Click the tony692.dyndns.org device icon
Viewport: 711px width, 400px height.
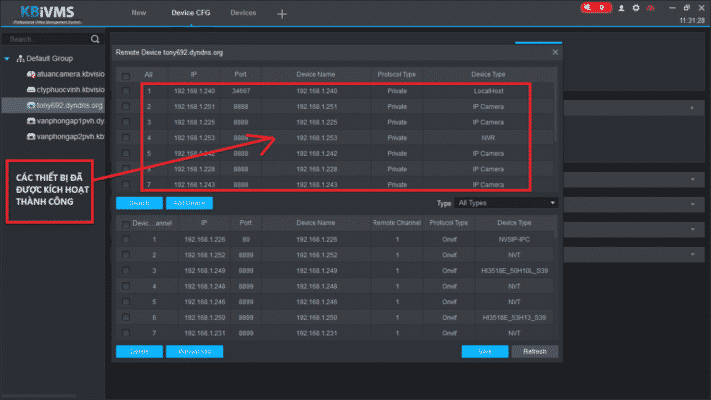point(31,105)
